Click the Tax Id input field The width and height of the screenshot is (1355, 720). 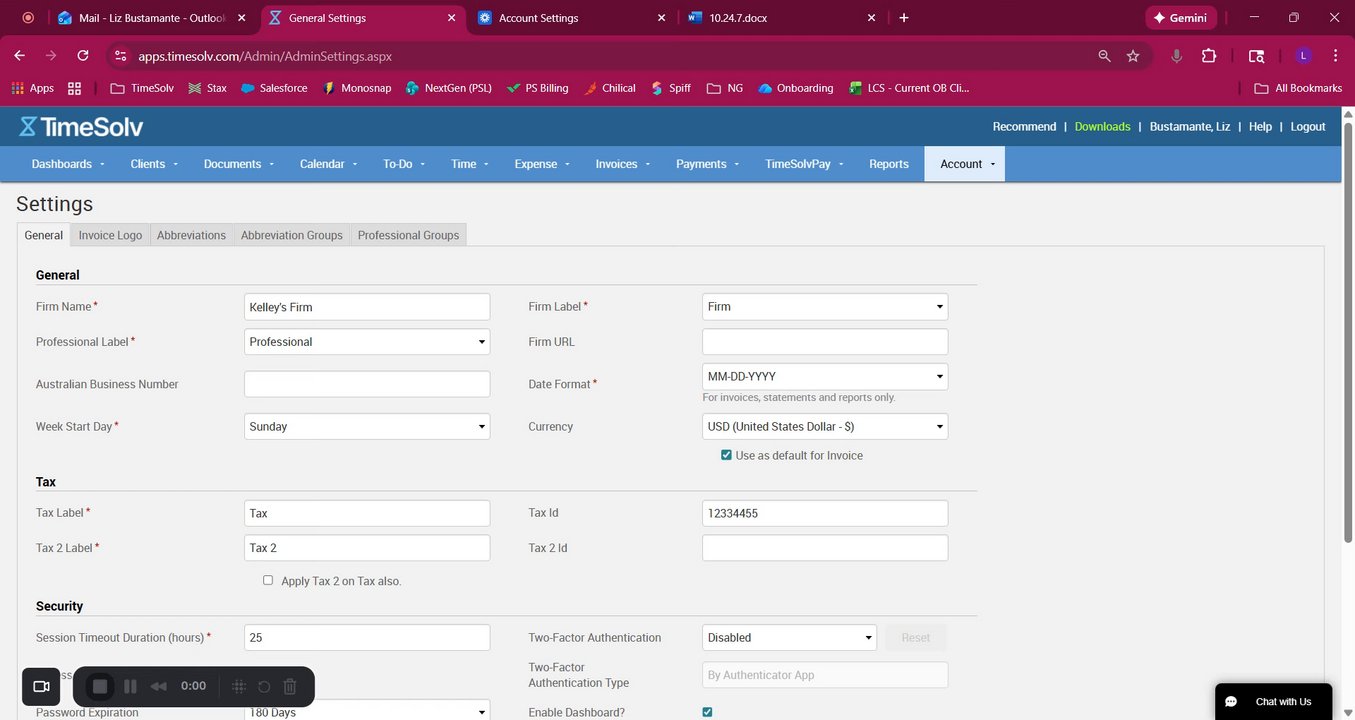tap(825, 513)
